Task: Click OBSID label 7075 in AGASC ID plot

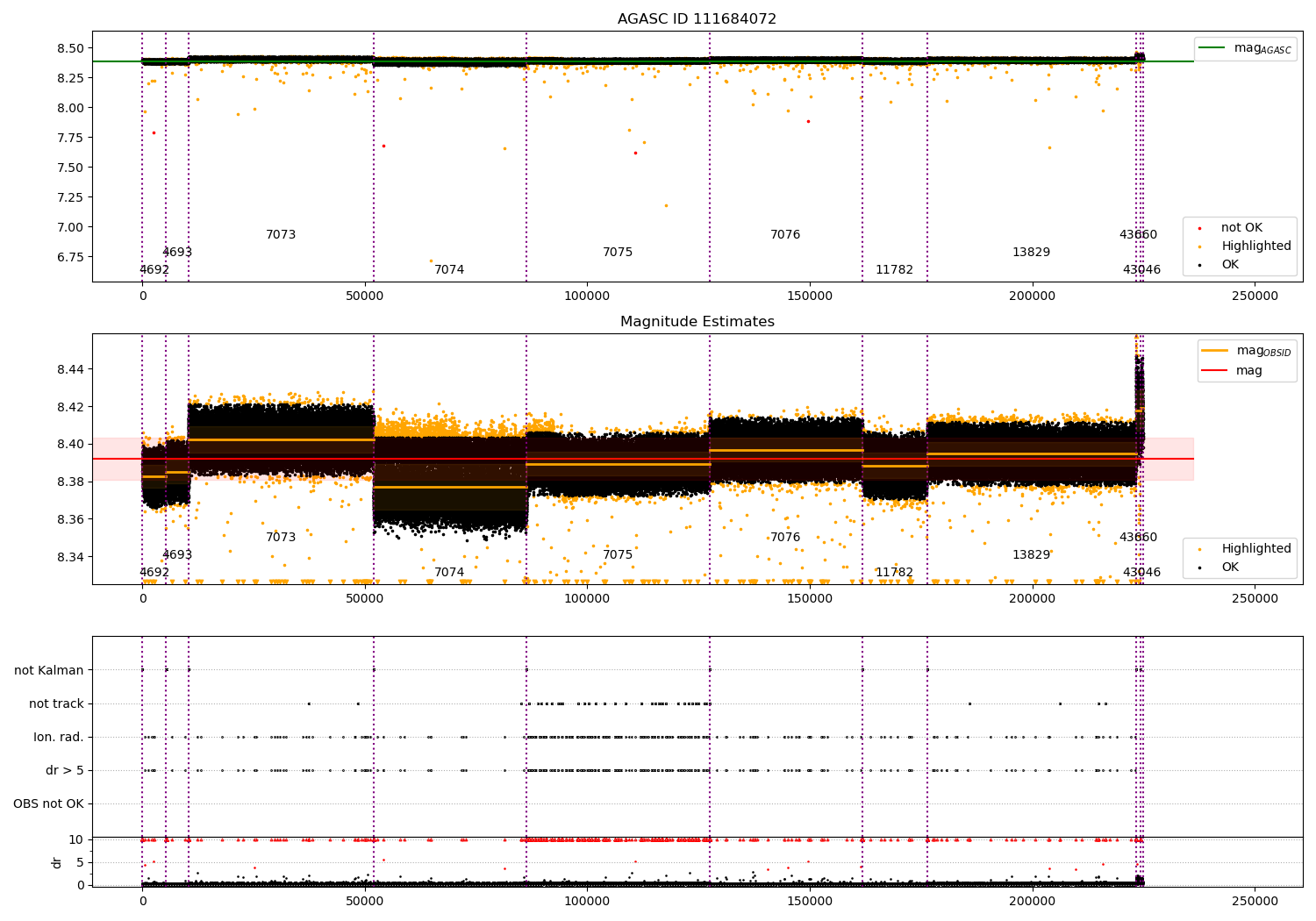Action: click(x=618, y=253)
